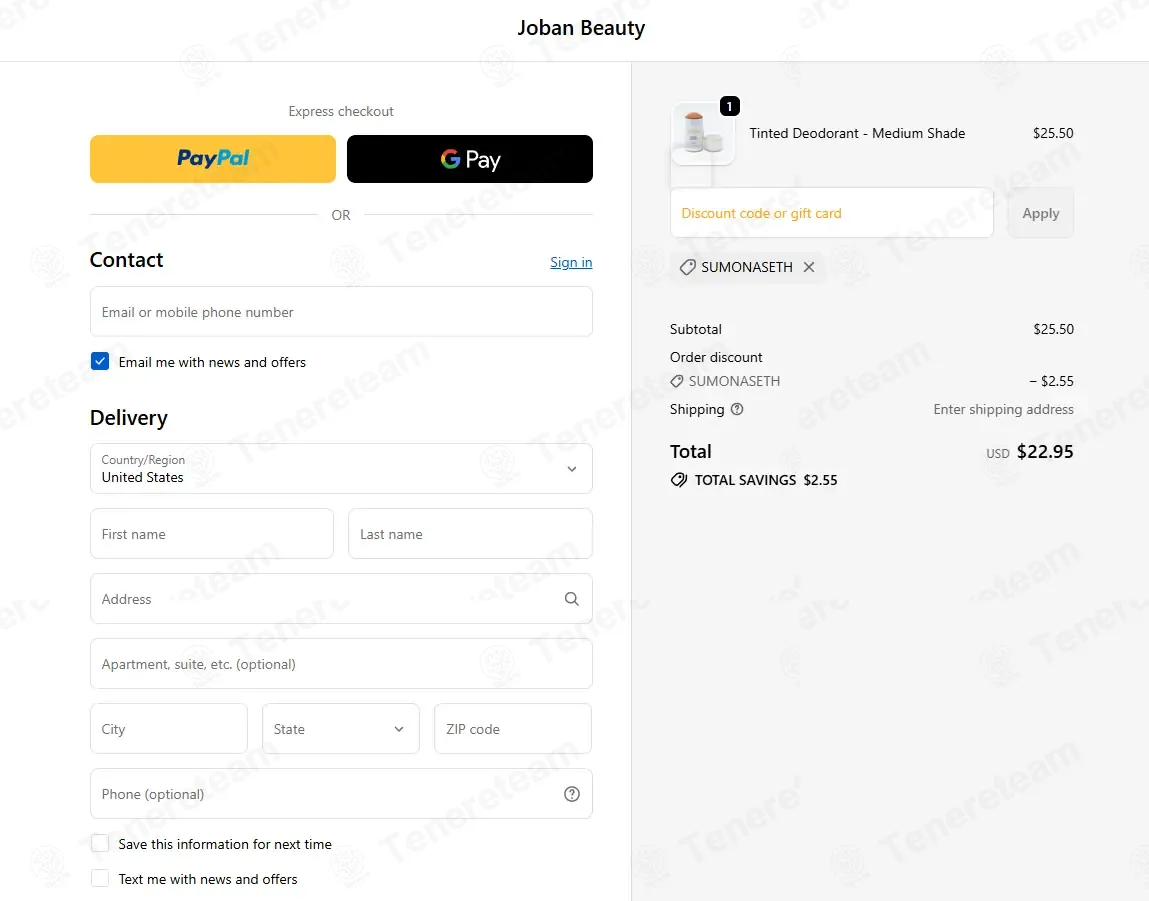Viewport: 1149px width, 901px height.
Task: Click the quantity badge on product image
Action: pyautogui.click(x=729, y=106)
